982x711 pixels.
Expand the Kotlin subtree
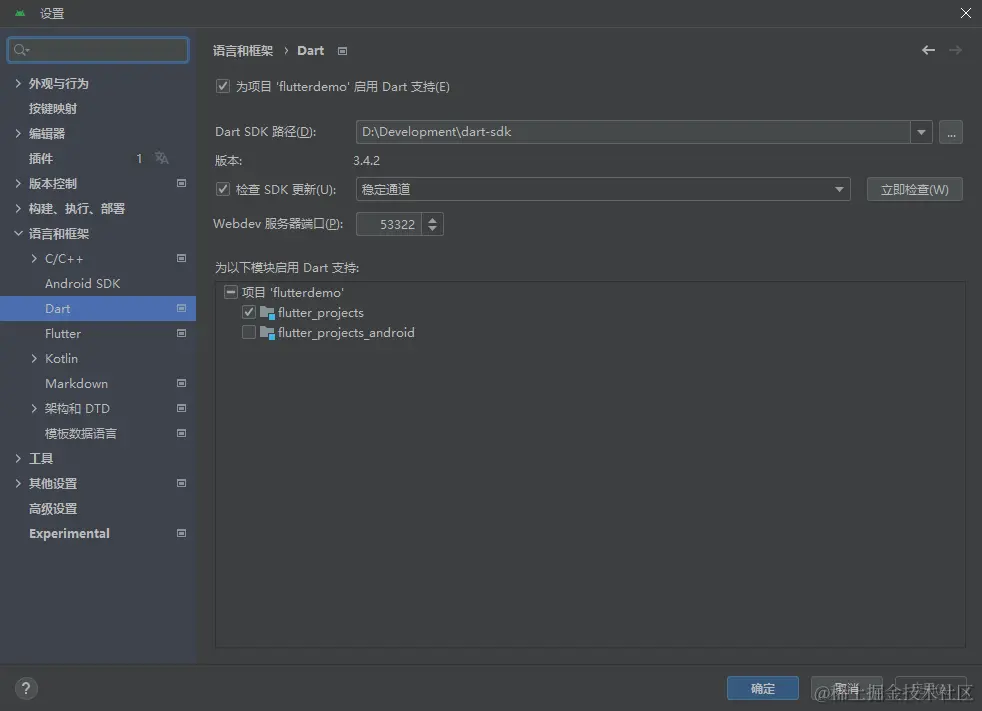[34, 358]
